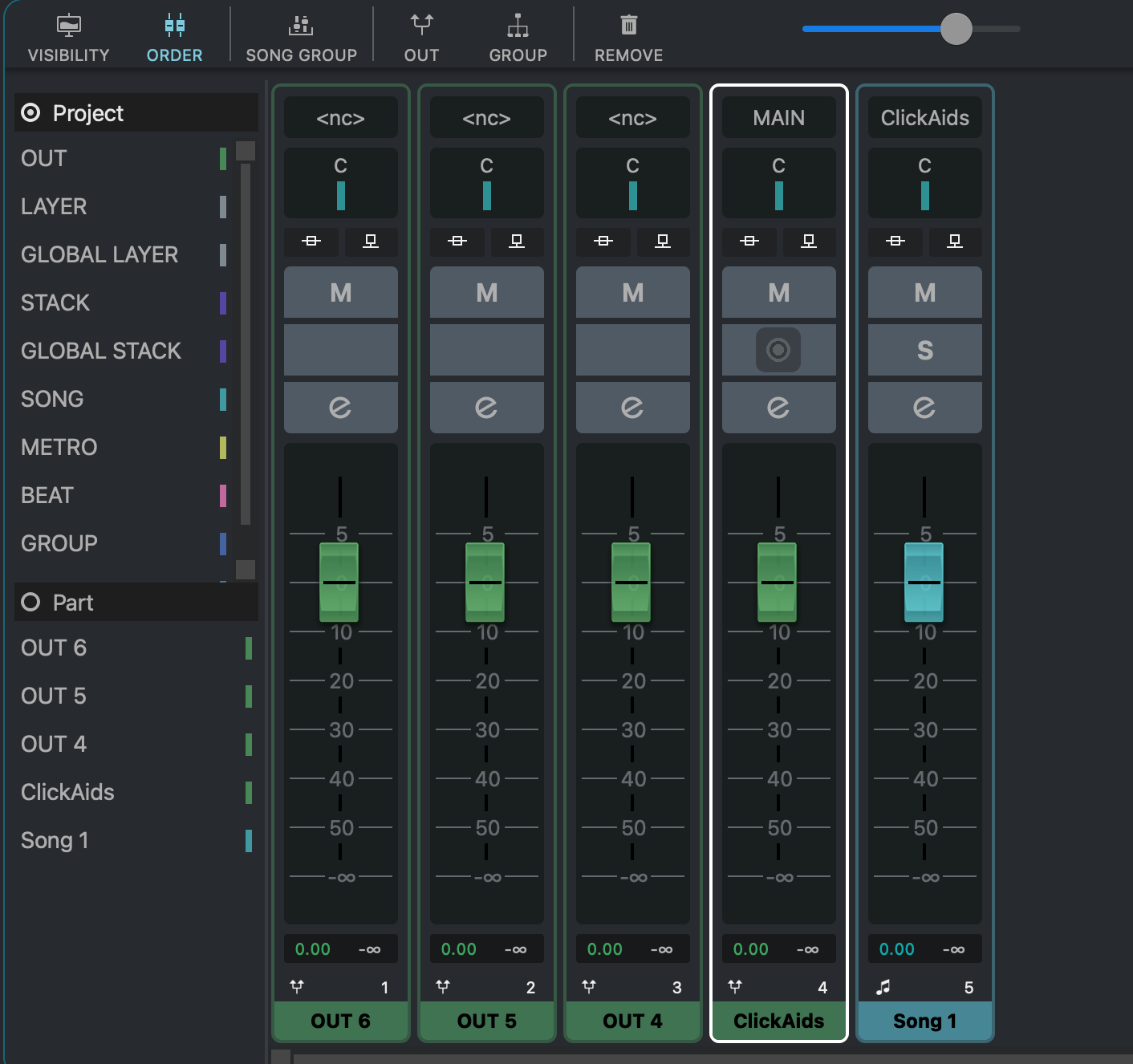Click the Song Group icon
The height and width of the screenshot is (1064, 1133).
(301, 26)
